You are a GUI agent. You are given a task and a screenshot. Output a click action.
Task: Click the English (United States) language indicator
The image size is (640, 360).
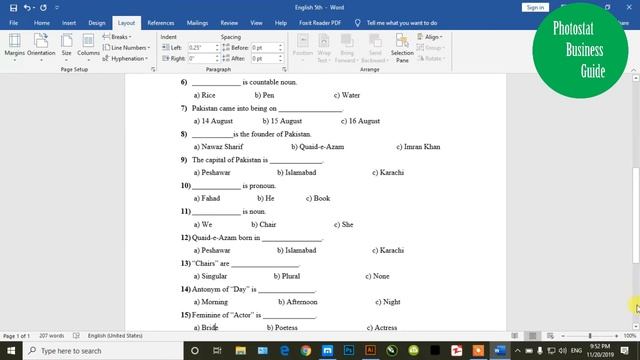click(x=115, y=336)
